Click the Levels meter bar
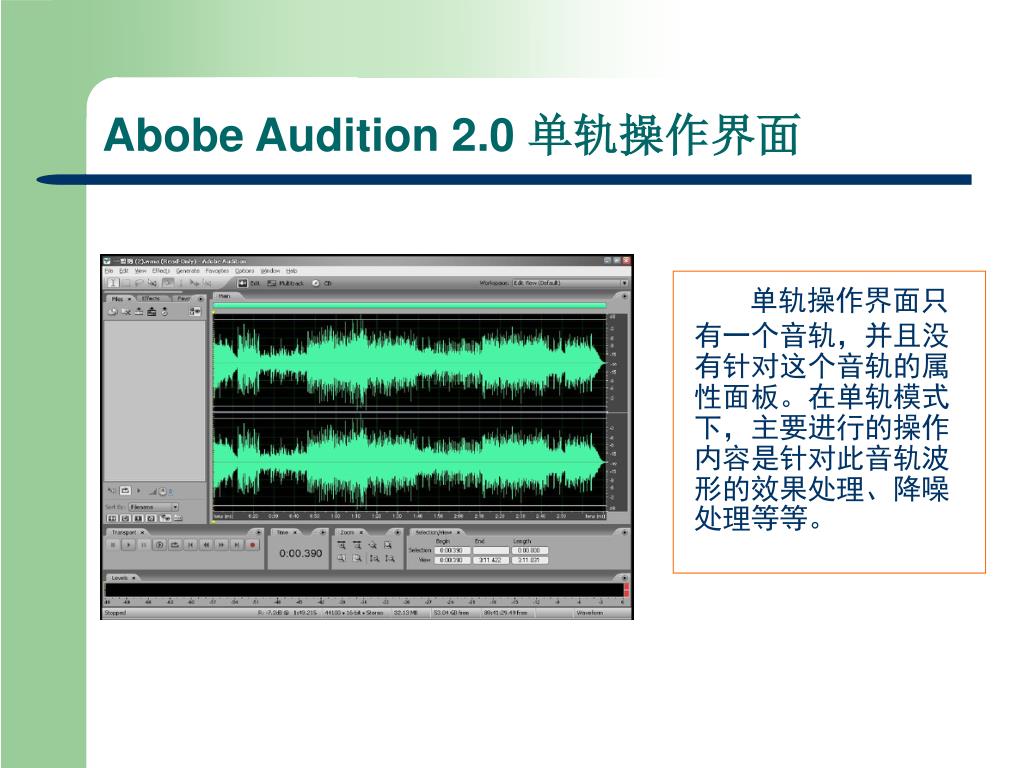1024x768 pixels. click(364, 590)
